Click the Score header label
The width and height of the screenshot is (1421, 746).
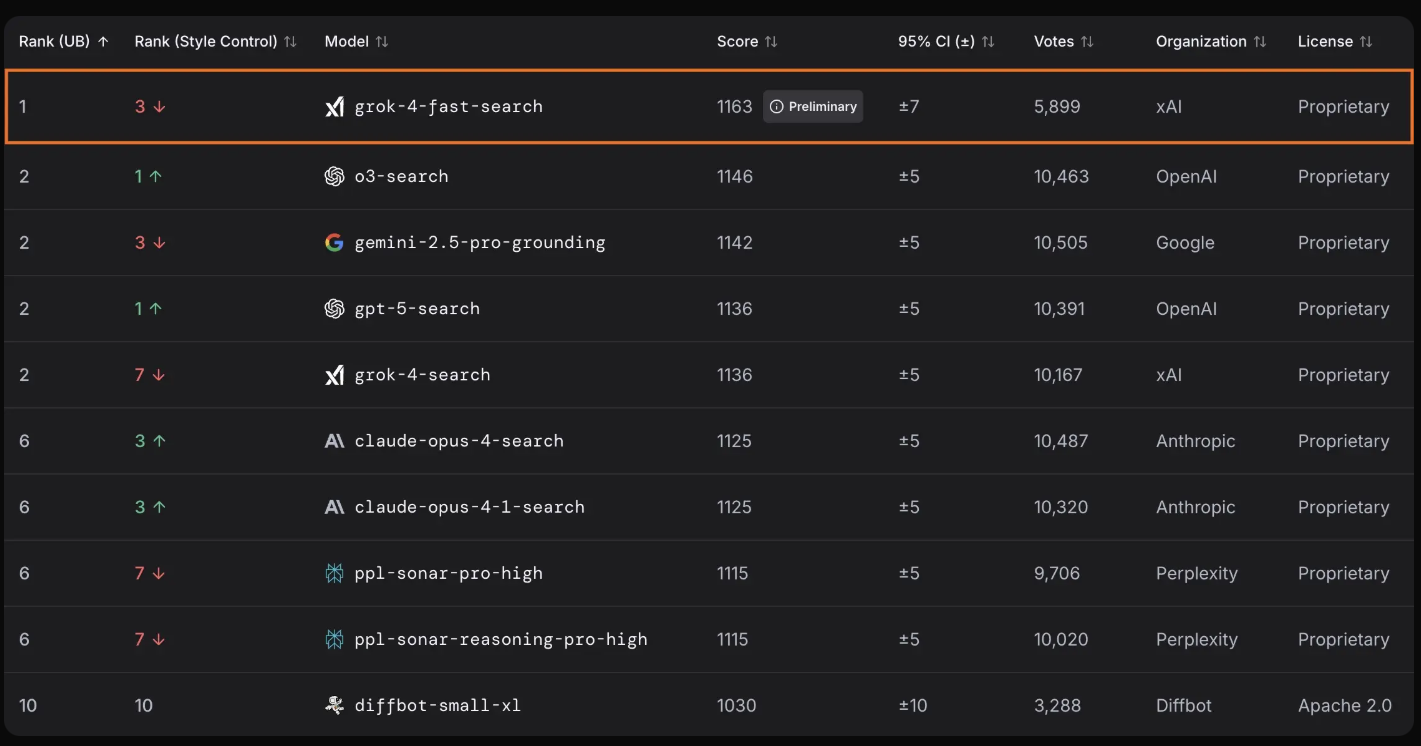pos(738,42)
